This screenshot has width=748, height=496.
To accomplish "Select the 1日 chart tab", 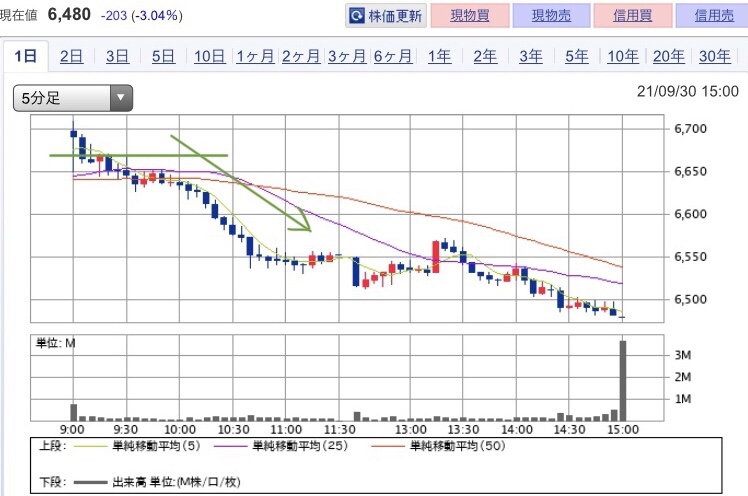I will [x=26, y=56].
